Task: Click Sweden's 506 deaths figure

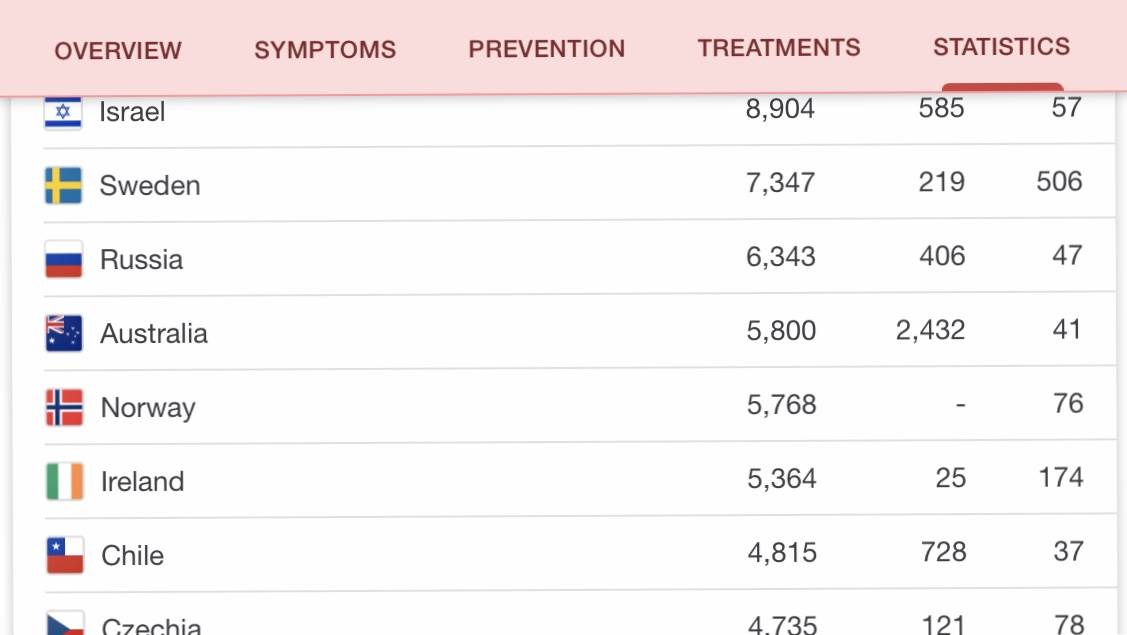Action: (1059, 182)
